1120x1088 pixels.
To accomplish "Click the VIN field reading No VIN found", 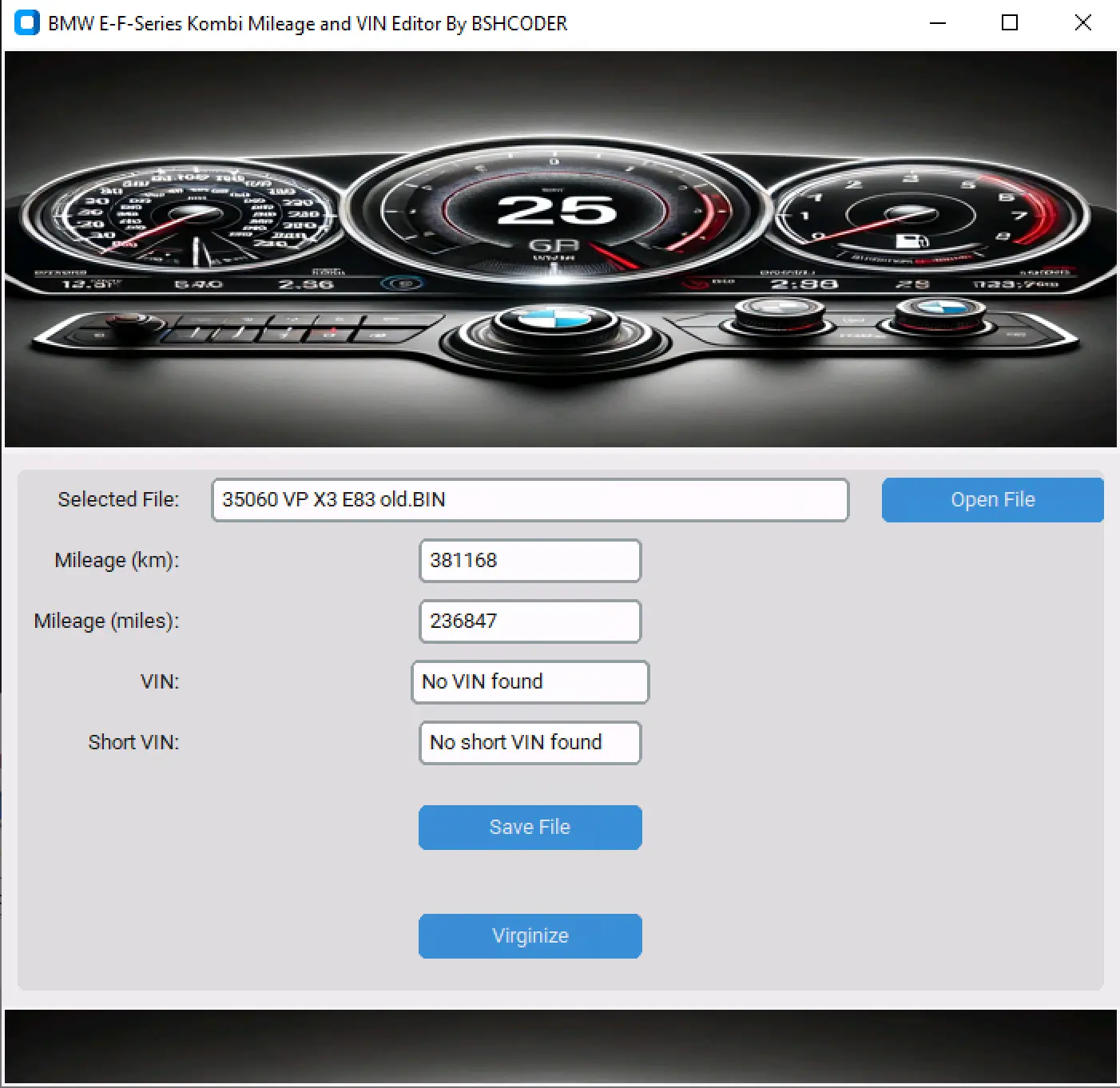I will click(530, 682).
